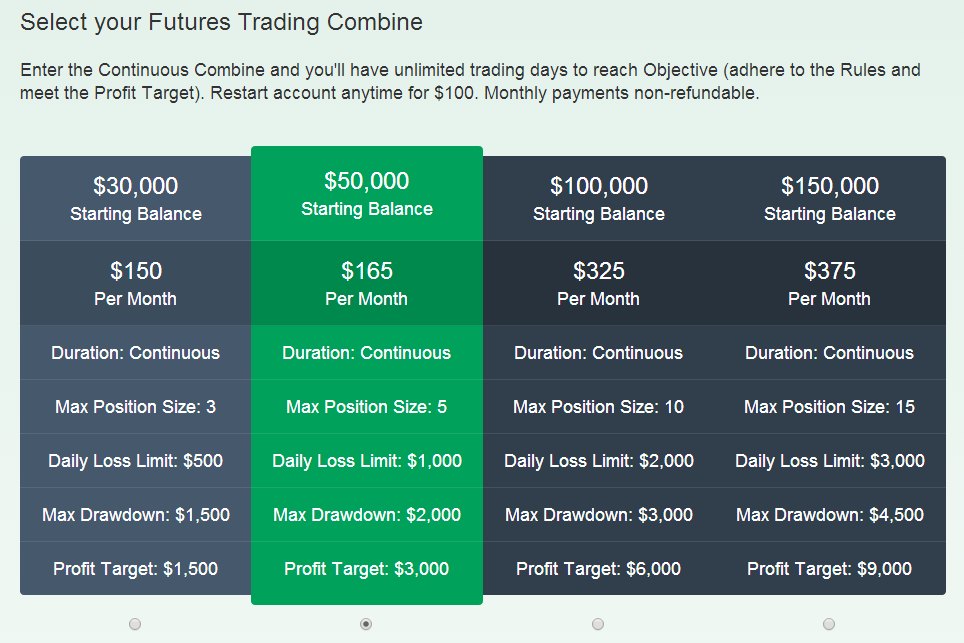Image resolution: width=964 pixels, height=643 pixels.
Task: Click Max Position Size: 3 row
Action: click(x=135, y=406)
